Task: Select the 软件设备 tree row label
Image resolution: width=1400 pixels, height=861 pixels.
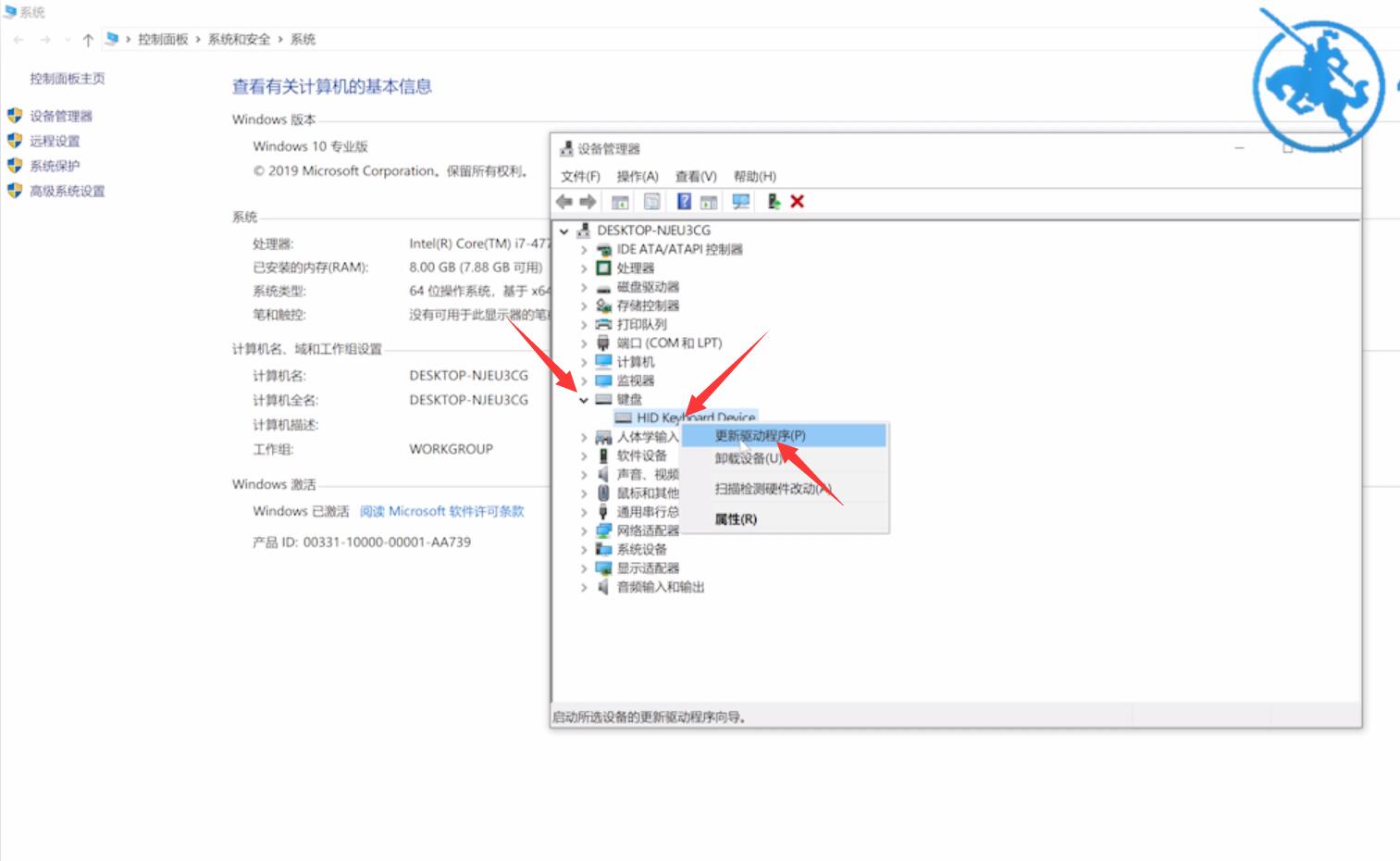Action: (642, 455)
